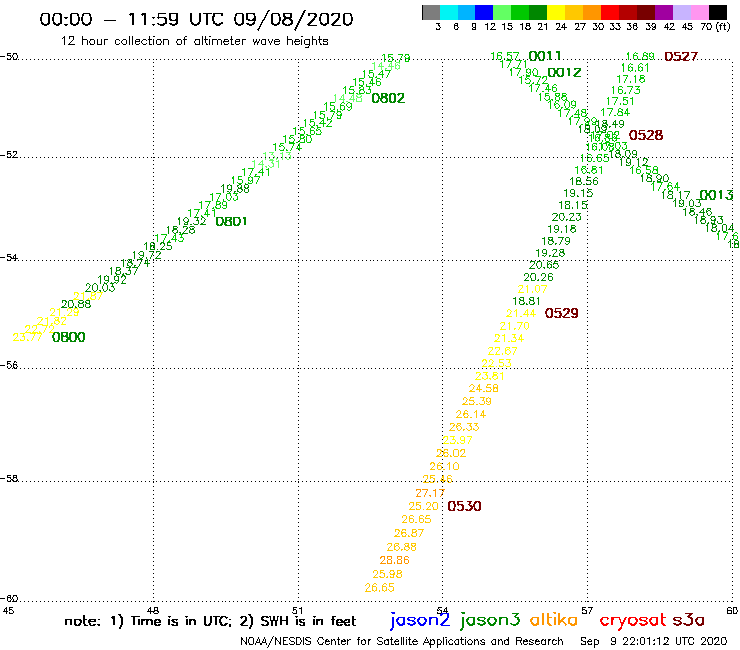Click the longitude axis label 51
Screen dimensions: 740x650
pos(297,610)
